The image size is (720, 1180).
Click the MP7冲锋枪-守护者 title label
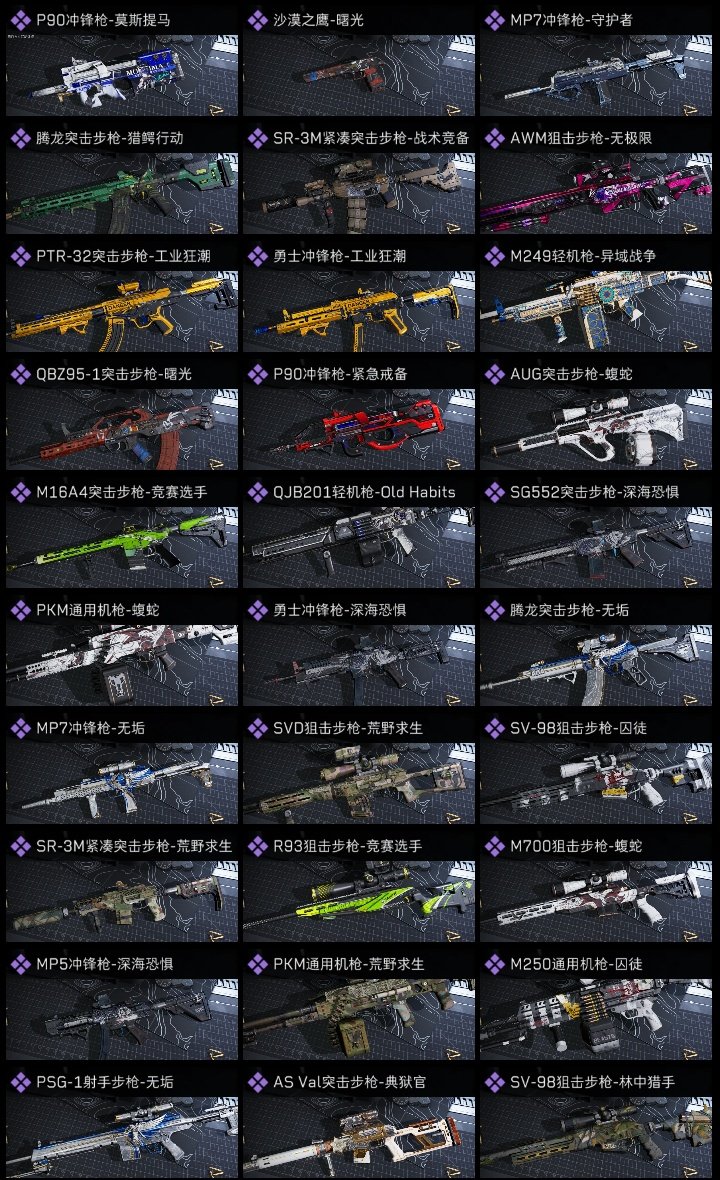point(571,20)
